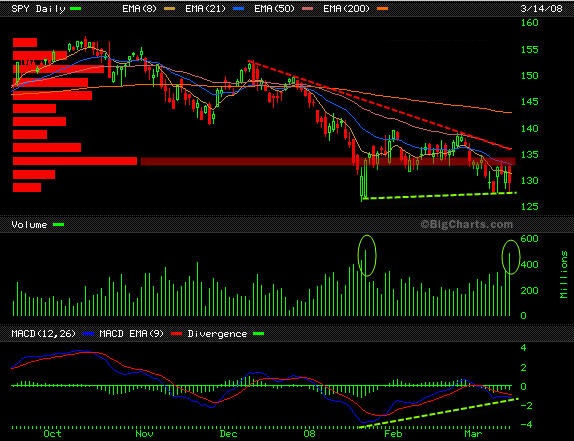Viewport: 574px width, 441px height.
Task: Click the Dec label on time axis
Action: (x=228, y=434)
